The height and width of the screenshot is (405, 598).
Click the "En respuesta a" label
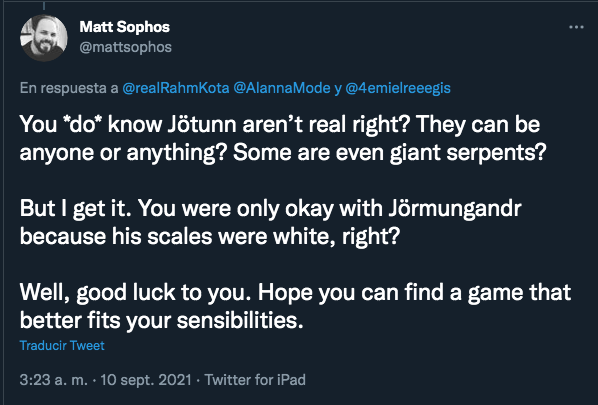point(69,88)
